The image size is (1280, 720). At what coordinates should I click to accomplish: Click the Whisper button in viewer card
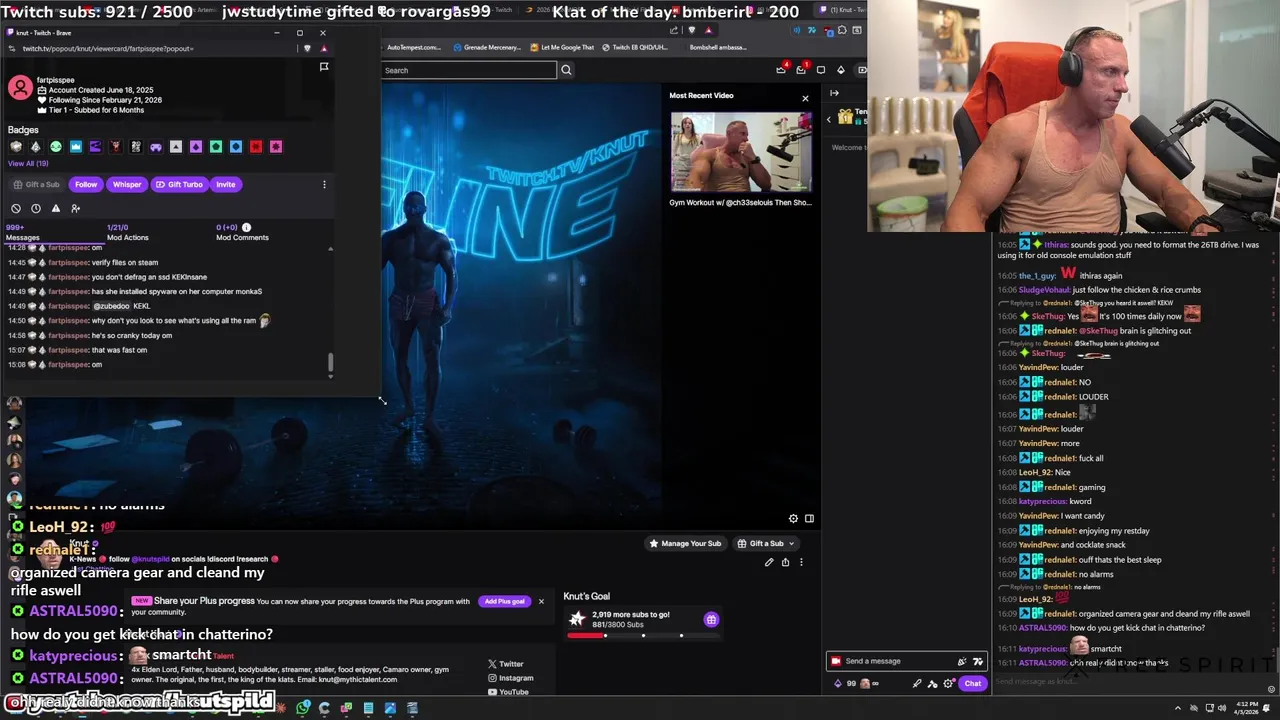127,184
